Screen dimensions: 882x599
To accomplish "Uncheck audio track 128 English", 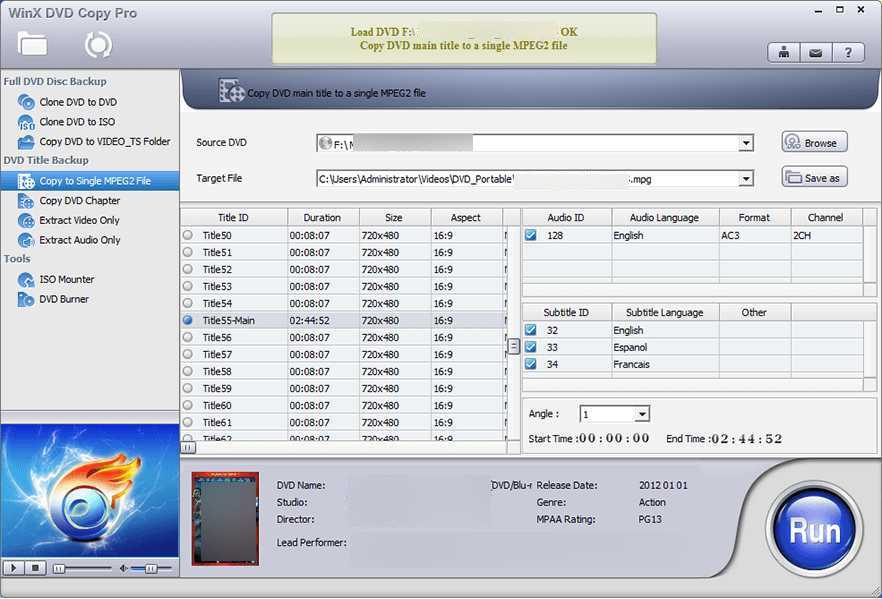I will click(x=531, y=236).
